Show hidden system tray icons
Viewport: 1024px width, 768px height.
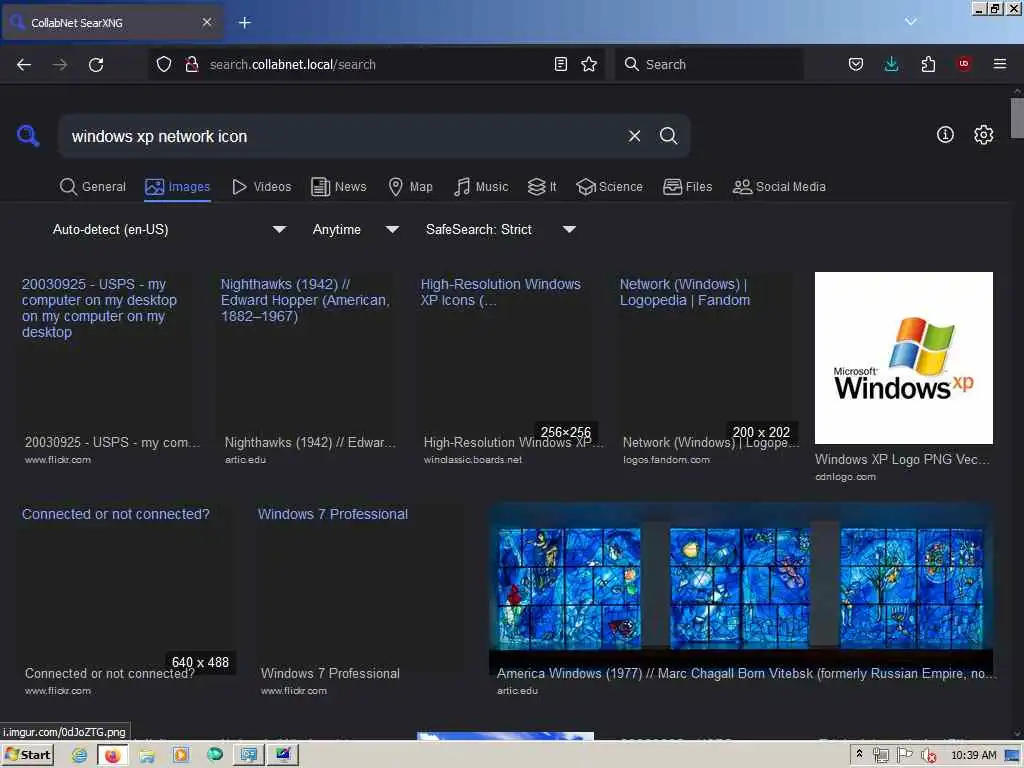[x=859, y=754]
